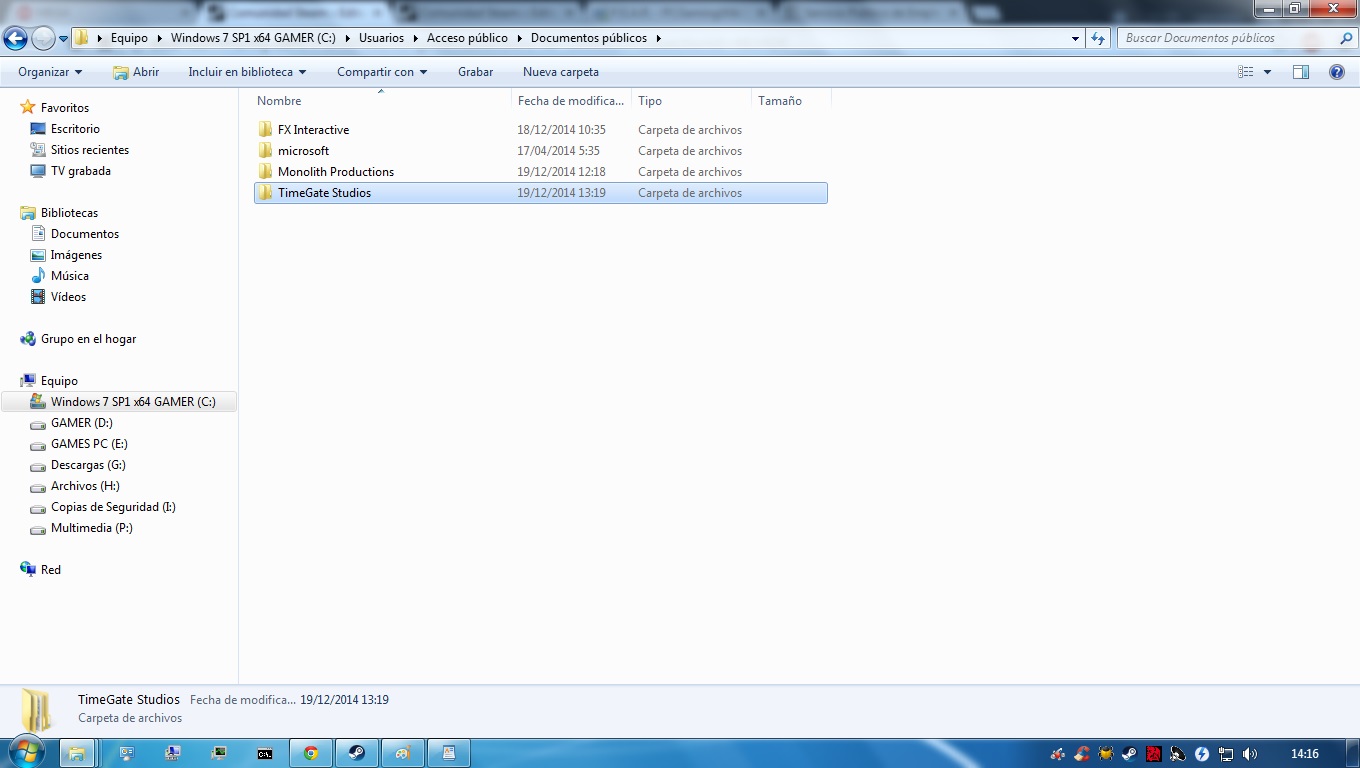Viewport: 1360px width, 768px height.
Task: Select the TimeGate Studios folder row
Action: (541, 193)
